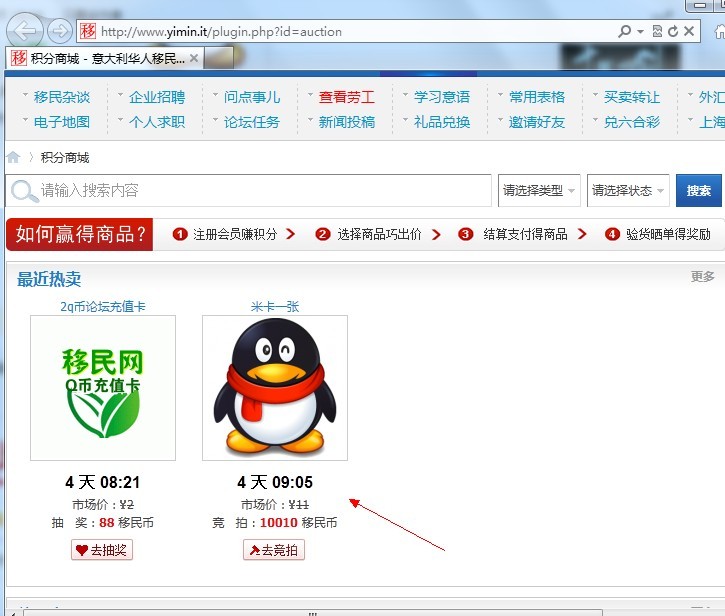The width and height of the screenshot is (725, 616).
Task: Click the 4 天 09:05 countdown
Action: pos(275,482)
